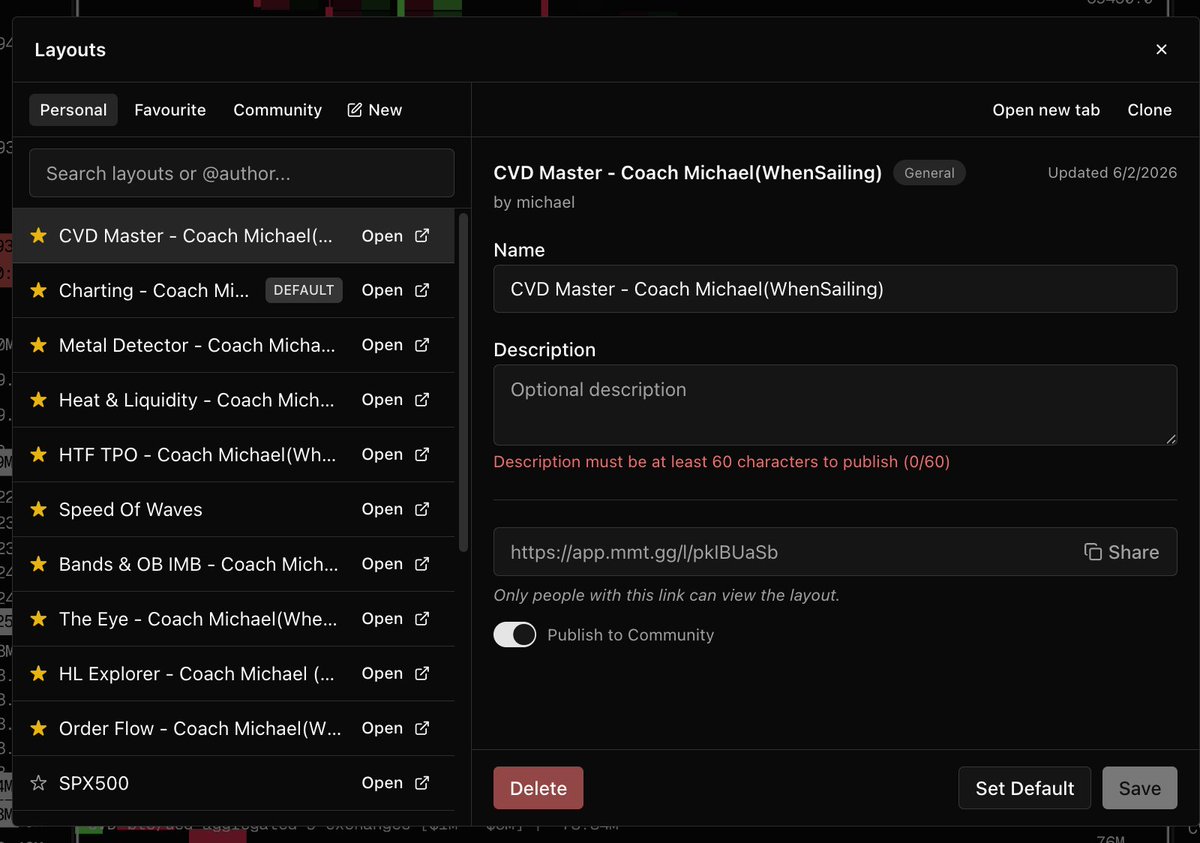The width and height of the screenshot is (1200, 843).
Task: Save layout changes
Action: [x=1140, y=788]
